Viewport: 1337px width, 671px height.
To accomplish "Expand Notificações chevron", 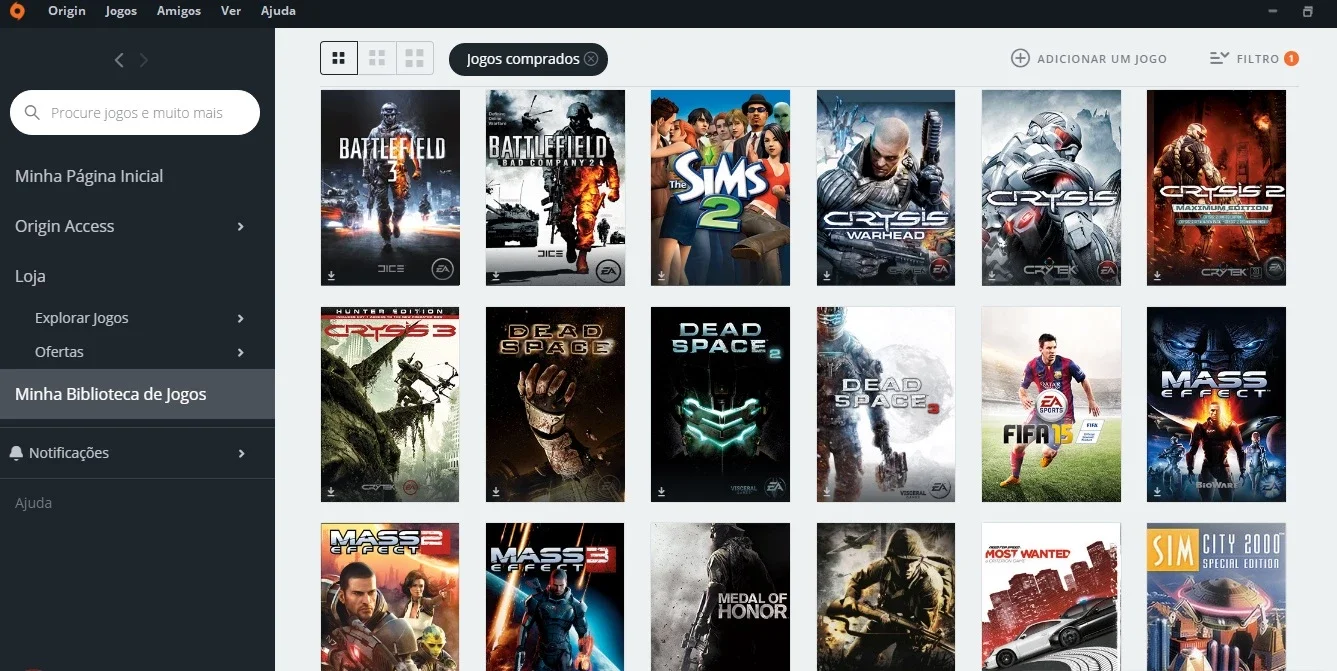I will click(241, 454).
